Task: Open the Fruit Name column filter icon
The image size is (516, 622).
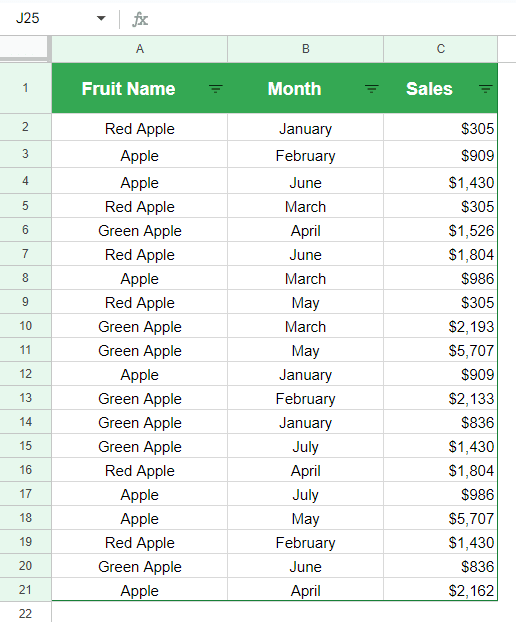Action: [216, 89]
